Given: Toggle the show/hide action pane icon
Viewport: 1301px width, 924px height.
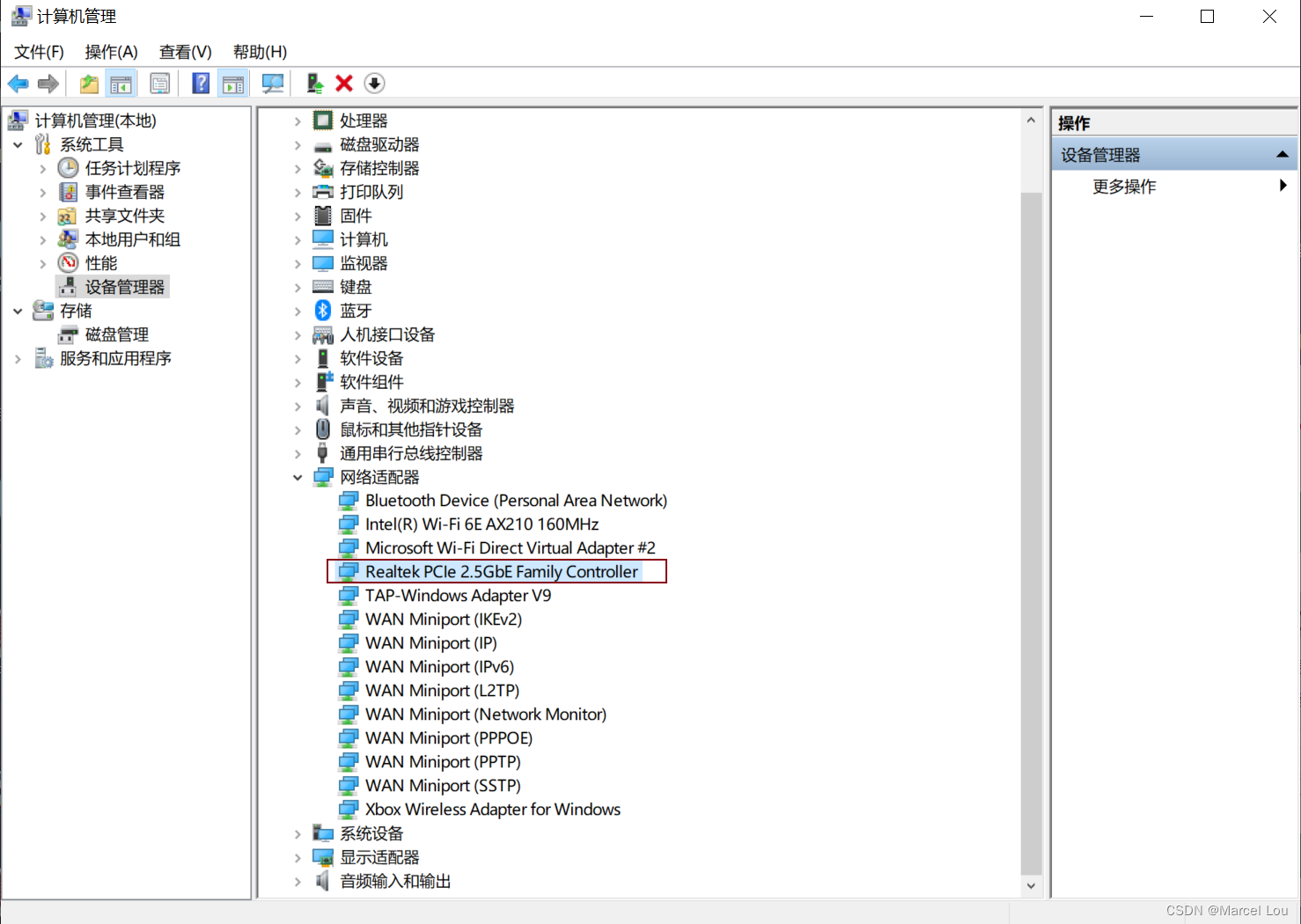Looking at the screenshot, I should pyautogui.click(x=233, y=84).
